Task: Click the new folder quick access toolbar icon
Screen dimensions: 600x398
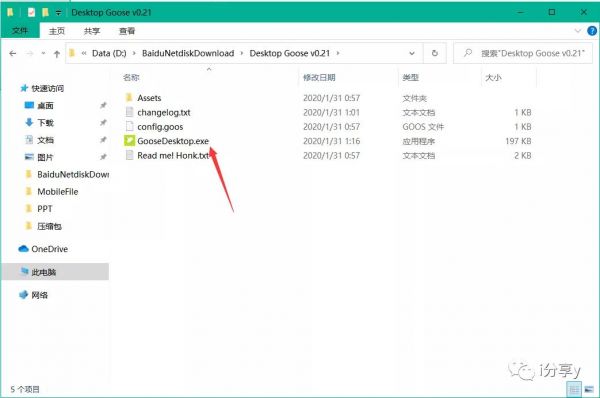Action: pos(46,12)
